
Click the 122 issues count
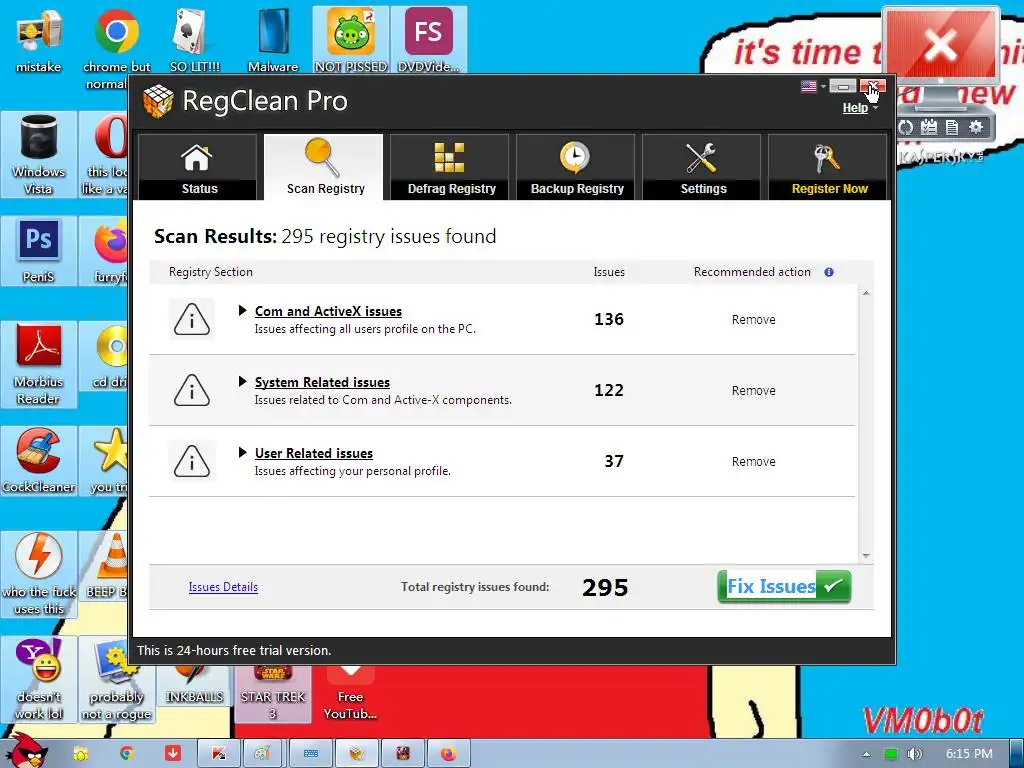tap(609, 391)
